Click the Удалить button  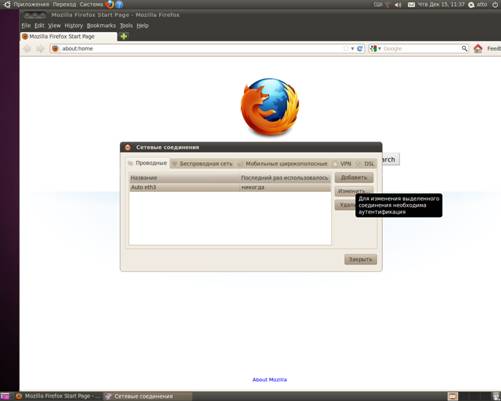345,205
